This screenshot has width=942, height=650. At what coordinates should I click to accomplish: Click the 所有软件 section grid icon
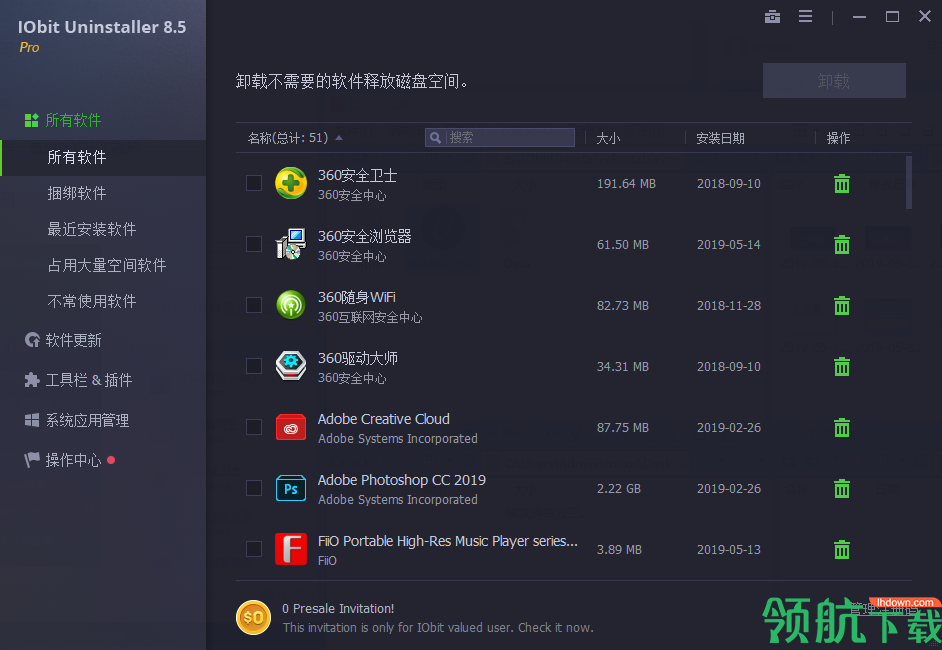coord(31,120)
